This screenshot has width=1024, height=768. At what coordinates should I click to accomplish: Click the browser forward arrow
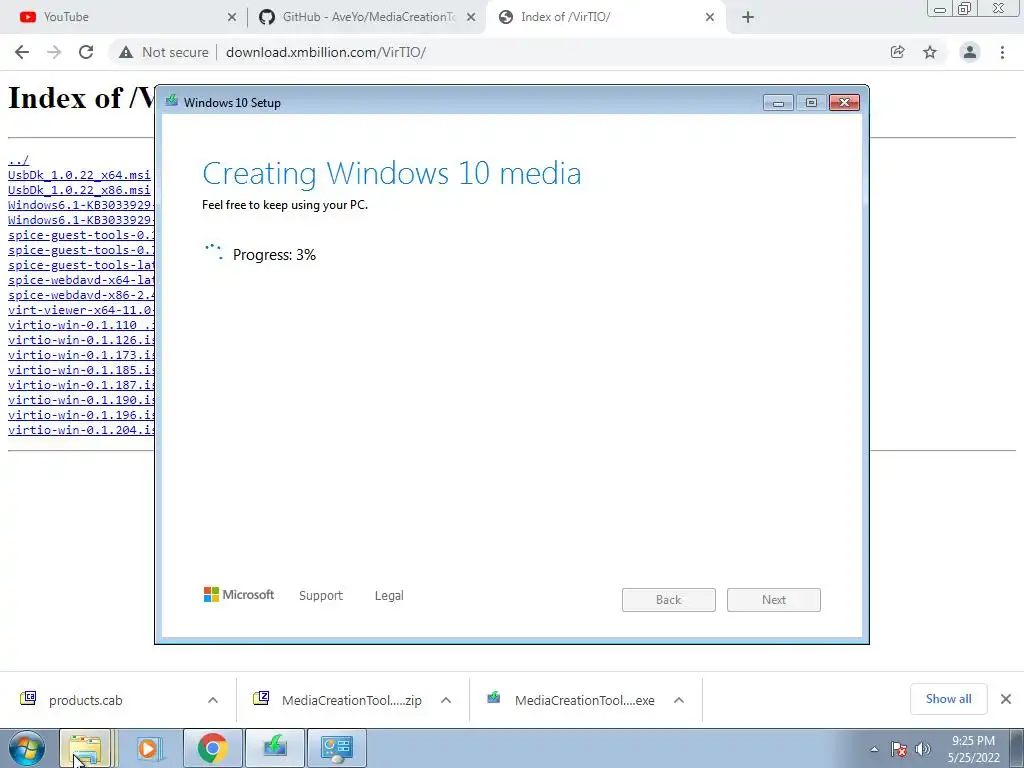pos(54,52)
